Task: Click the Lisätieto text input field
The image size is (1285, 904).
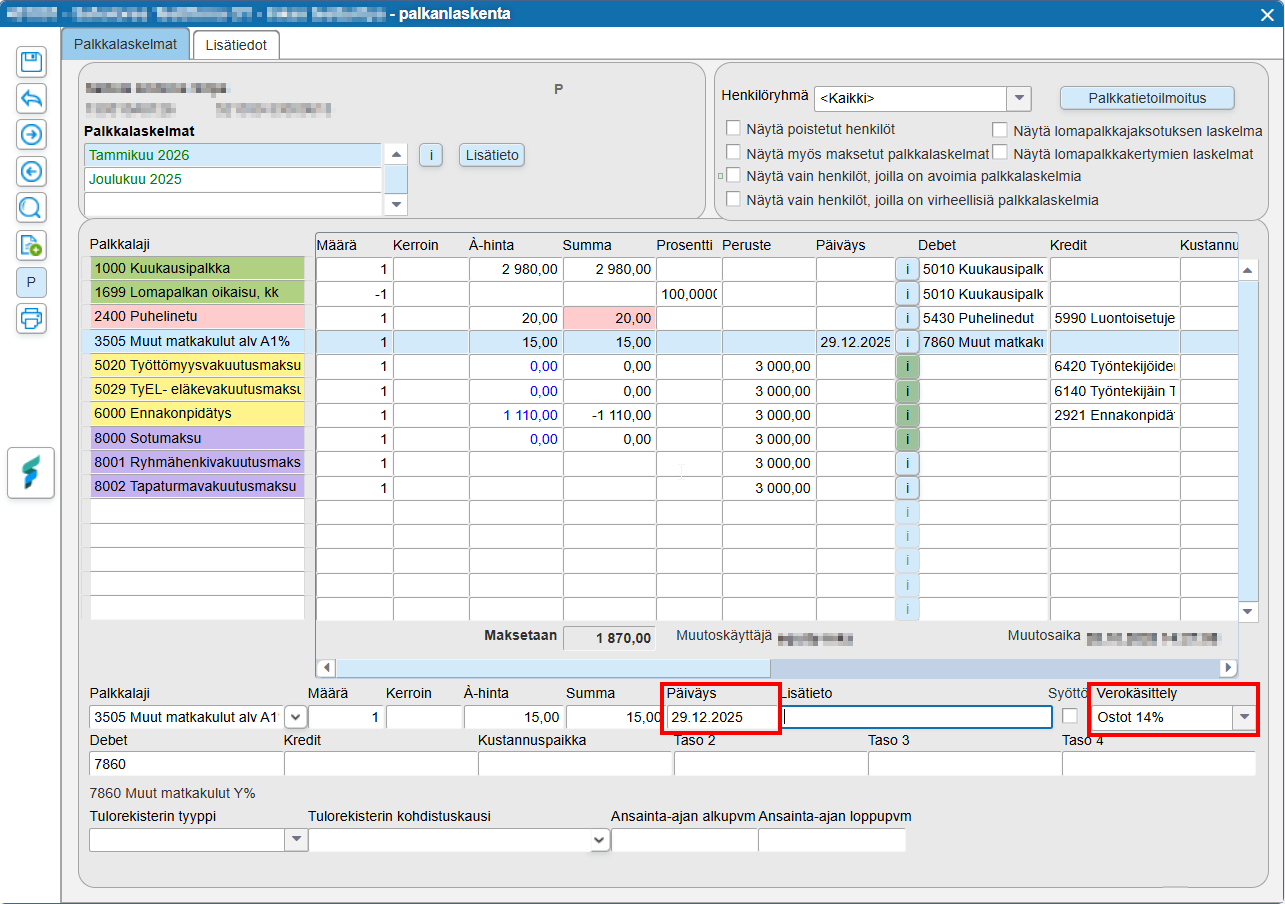Action: tap(917, 717)
